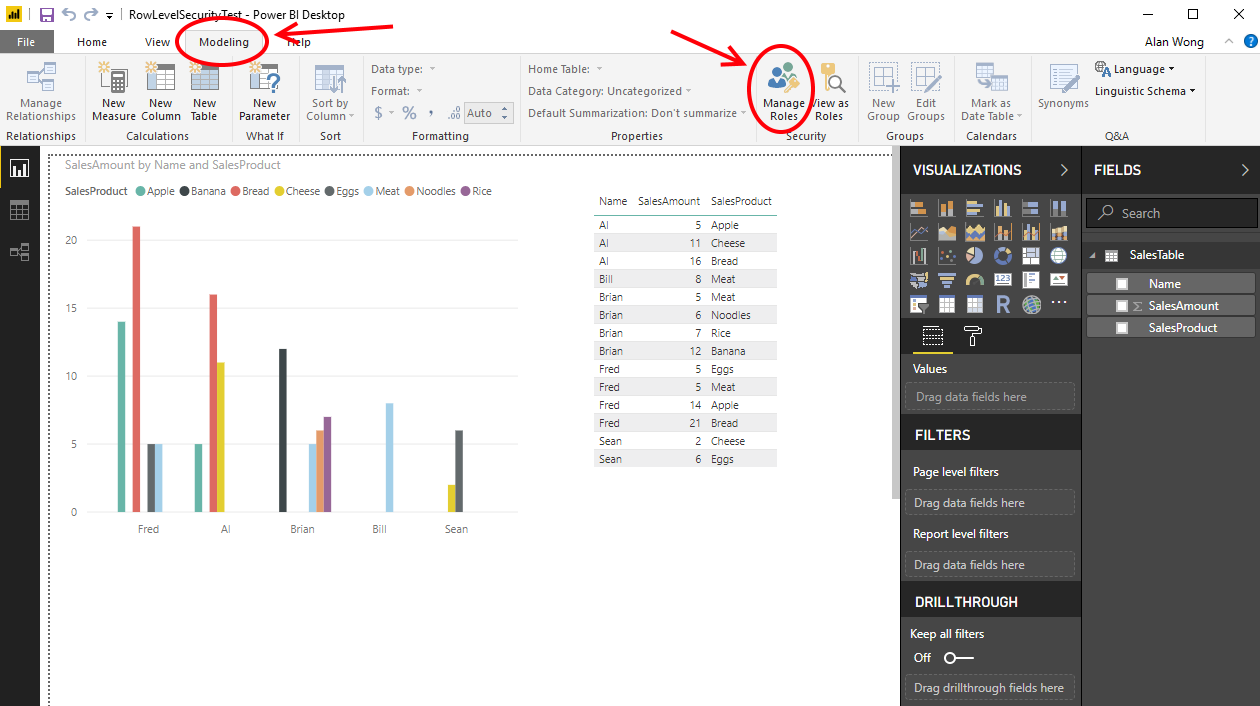Click the currency dollar format button
This screenshot has height=706, width=1260.
(x=379, y=113)
